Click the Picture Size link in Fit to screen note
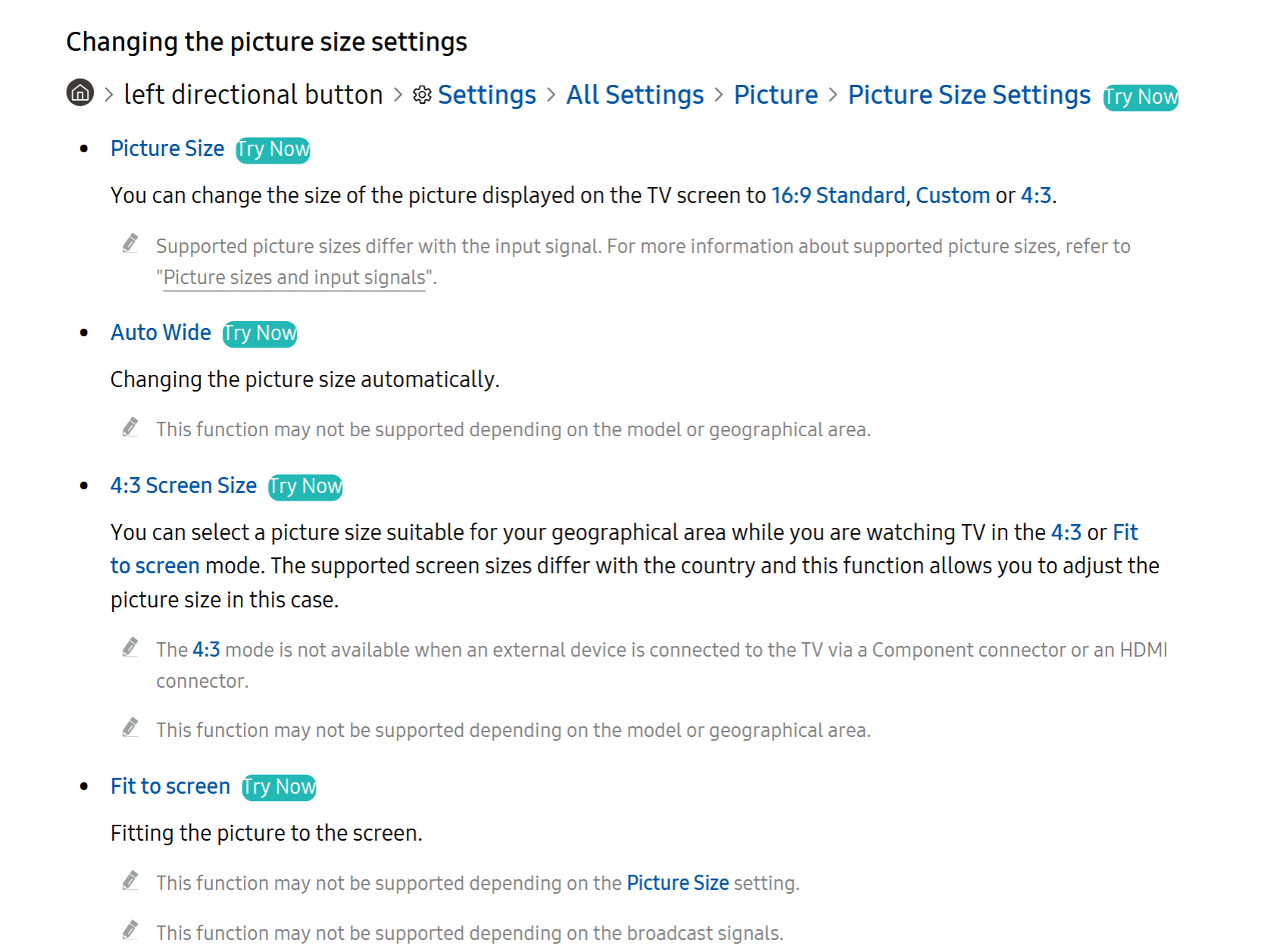 tap(678, 883)
